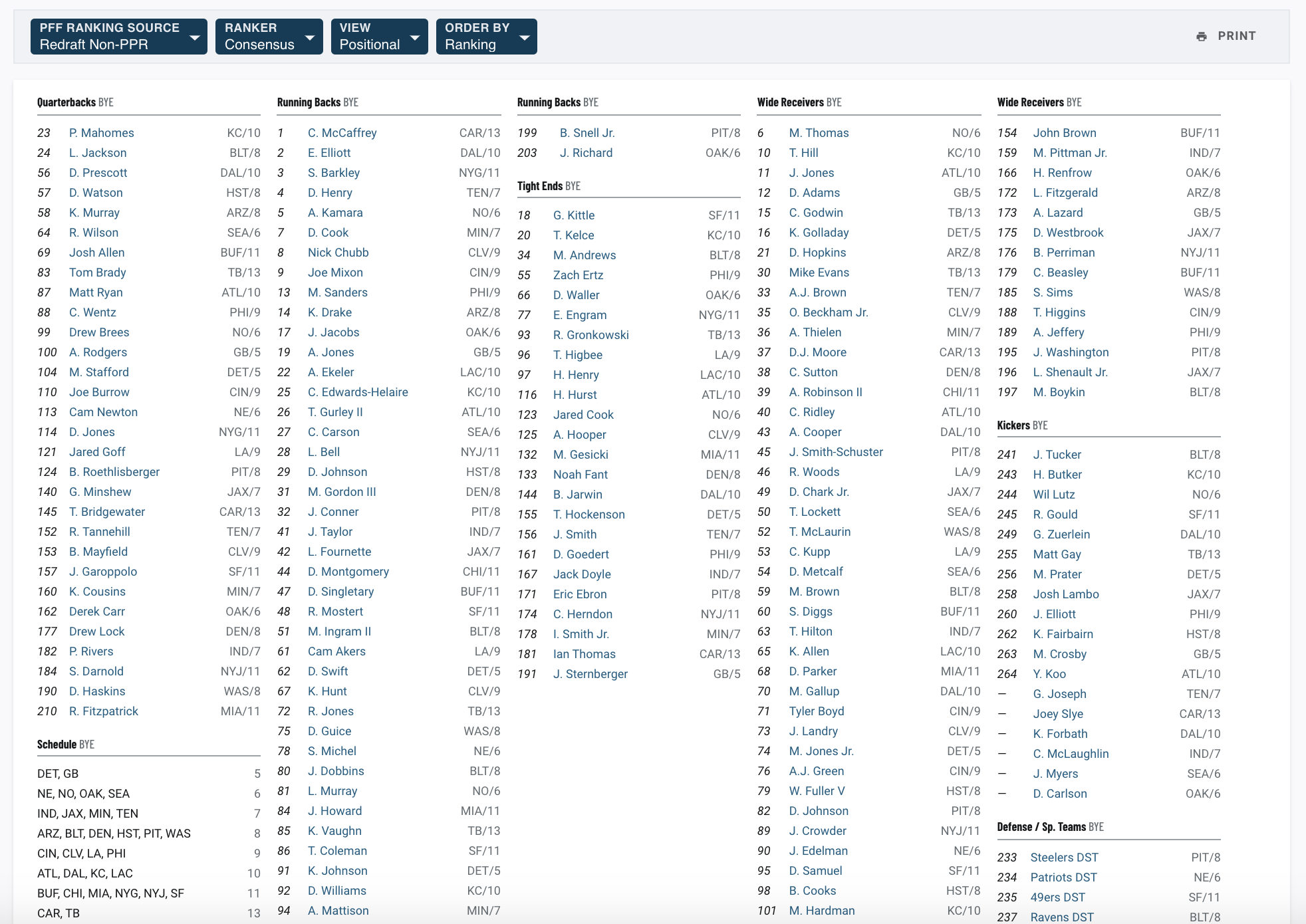Screen dimensions: 1306x924
Task: Open D. Henry player link
Action: (330, 193)
